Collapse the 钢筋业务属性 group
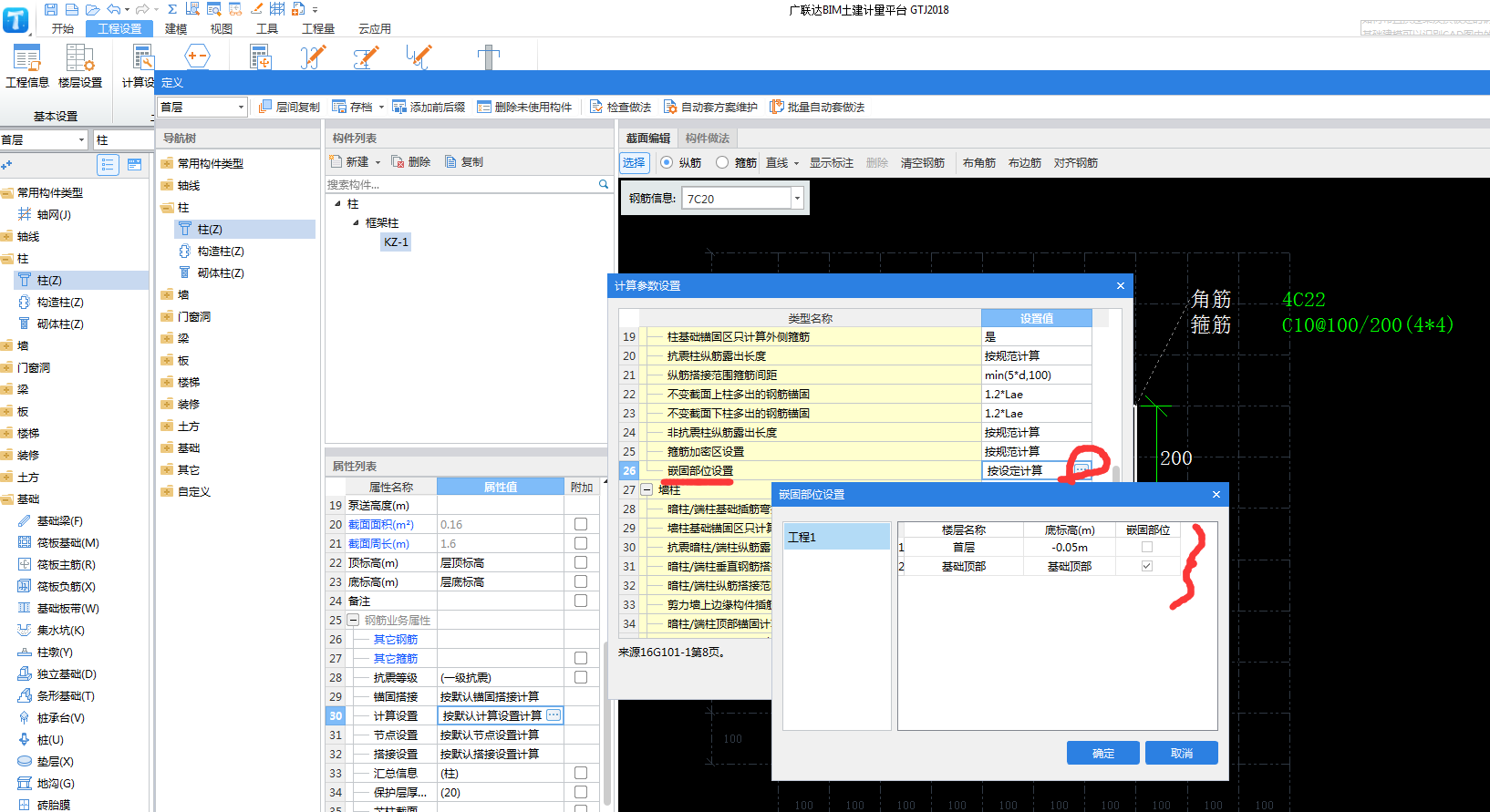1490x812 pixels. pyautogui.click(x=353, y=620)
